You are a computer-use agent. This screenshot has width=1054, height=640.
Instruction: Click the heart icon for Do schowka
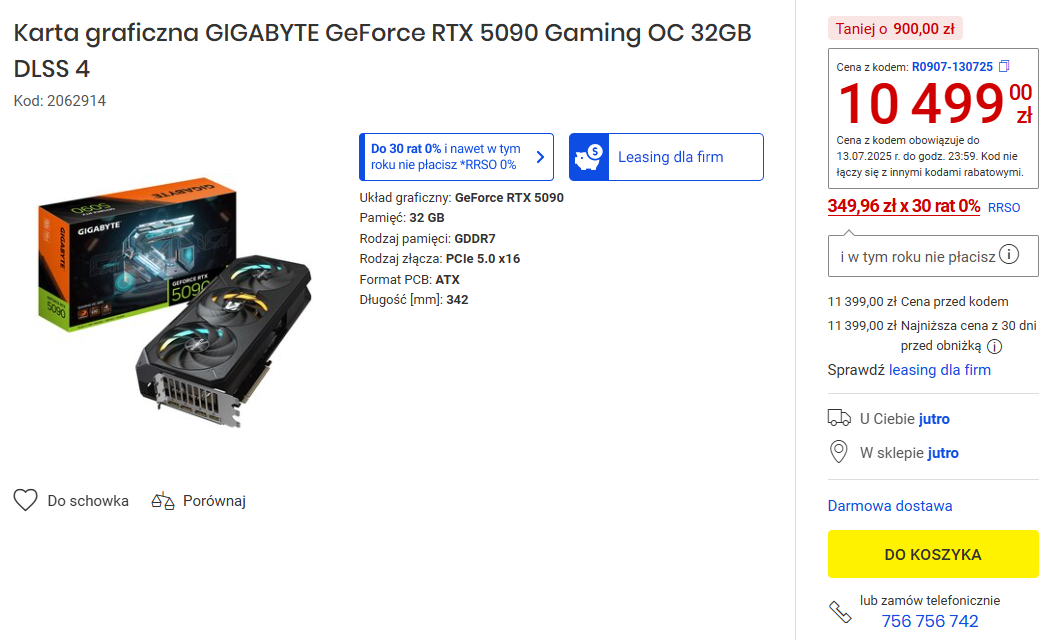[26, 500]
